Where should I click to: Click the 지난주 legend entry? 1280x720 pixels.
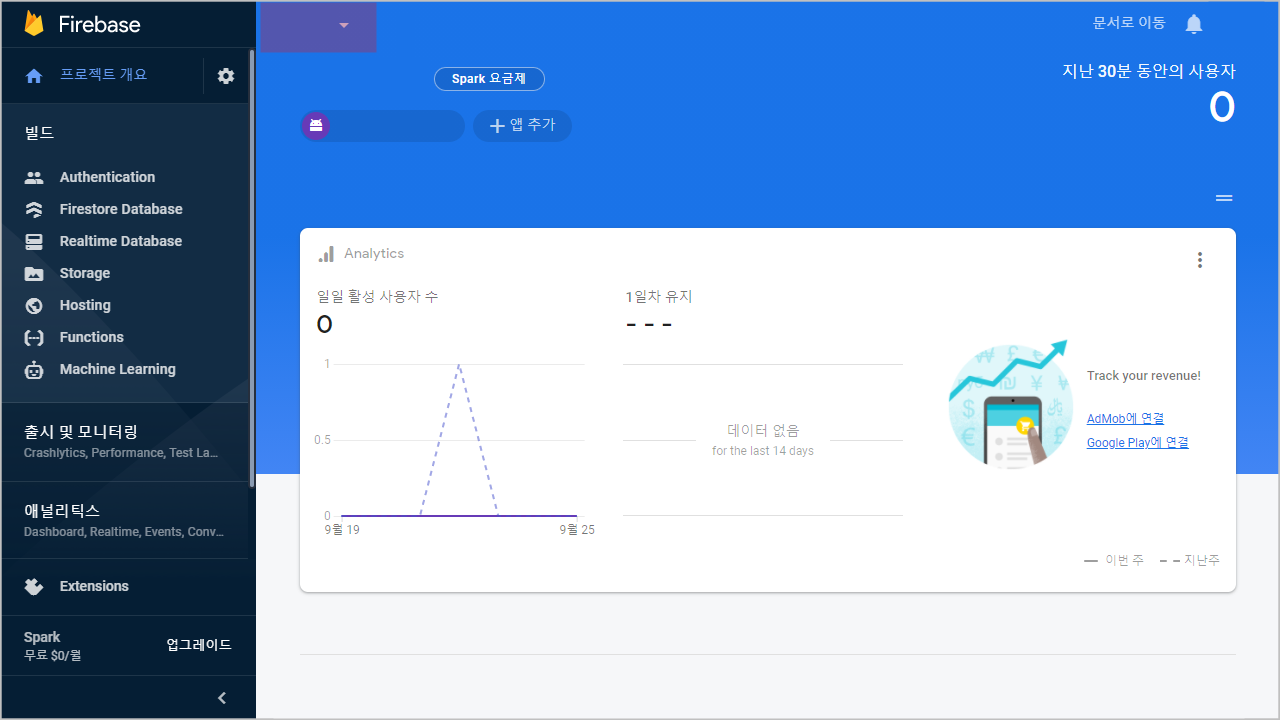[1190, 561]
